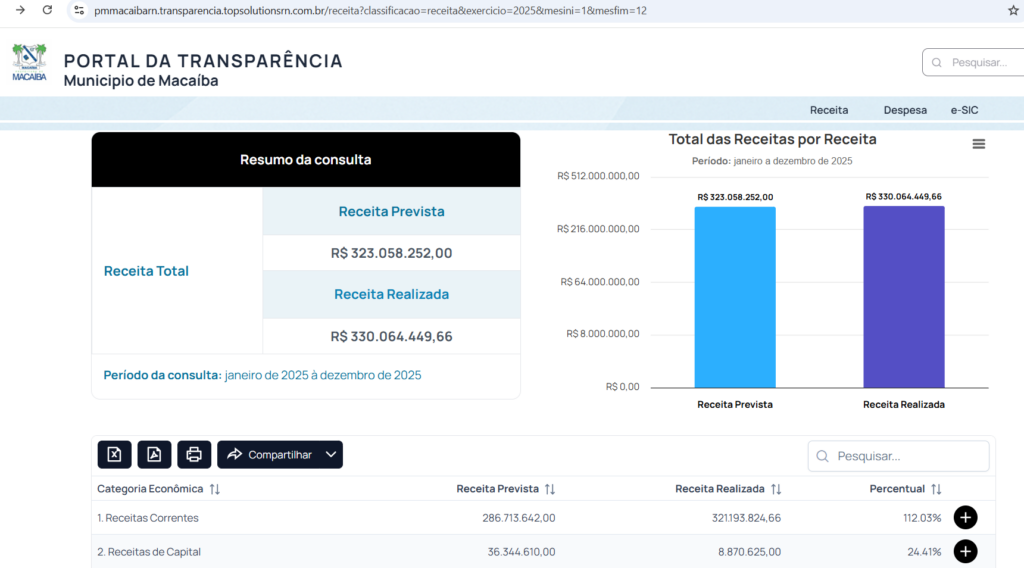Bookmark this page with the star icon
This screenshot has width=1024, height=568.
[x=1013, y=10]
